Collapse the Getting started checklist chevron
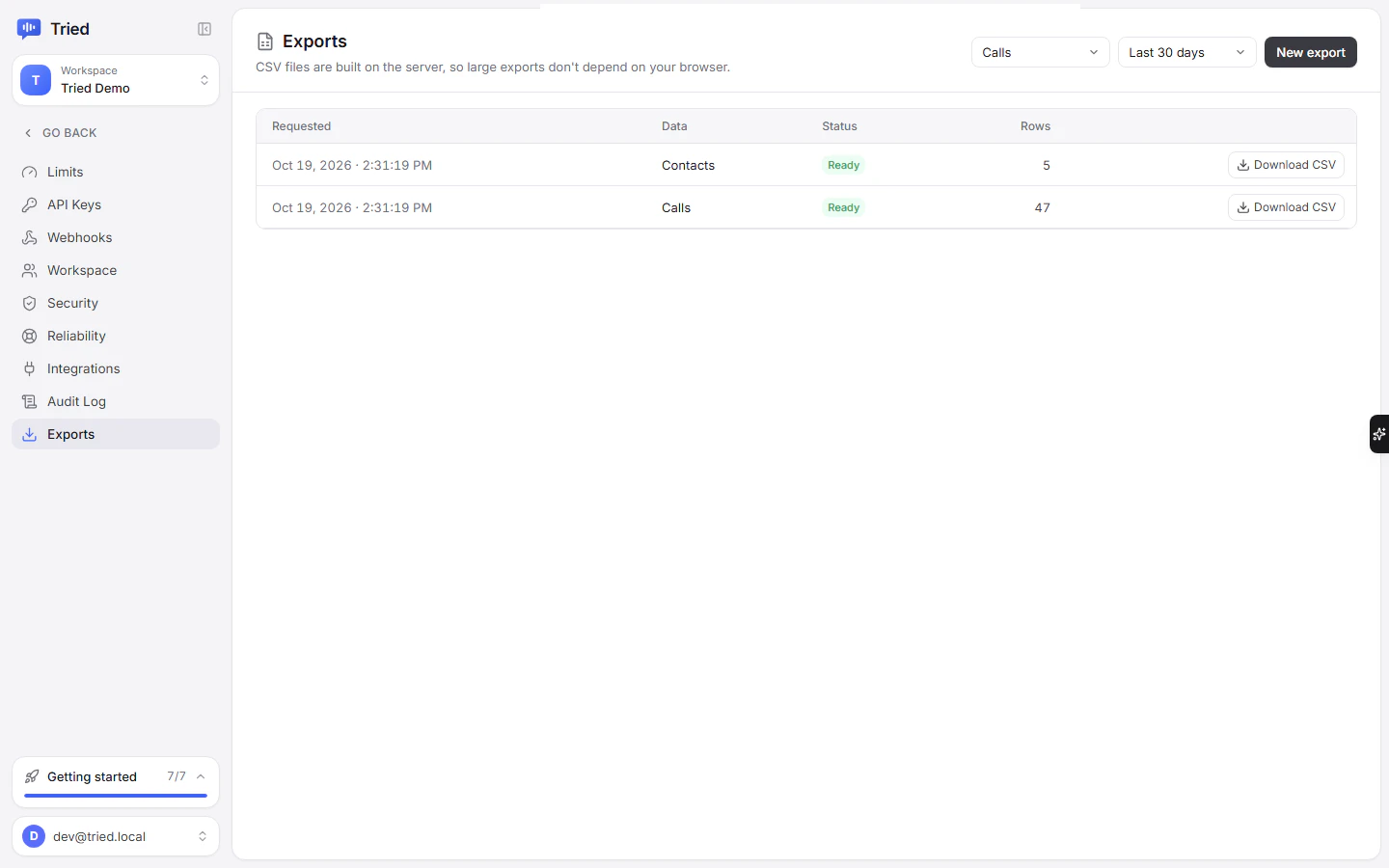This screenshot has height=868, width=1389. [x=201, y=776]
